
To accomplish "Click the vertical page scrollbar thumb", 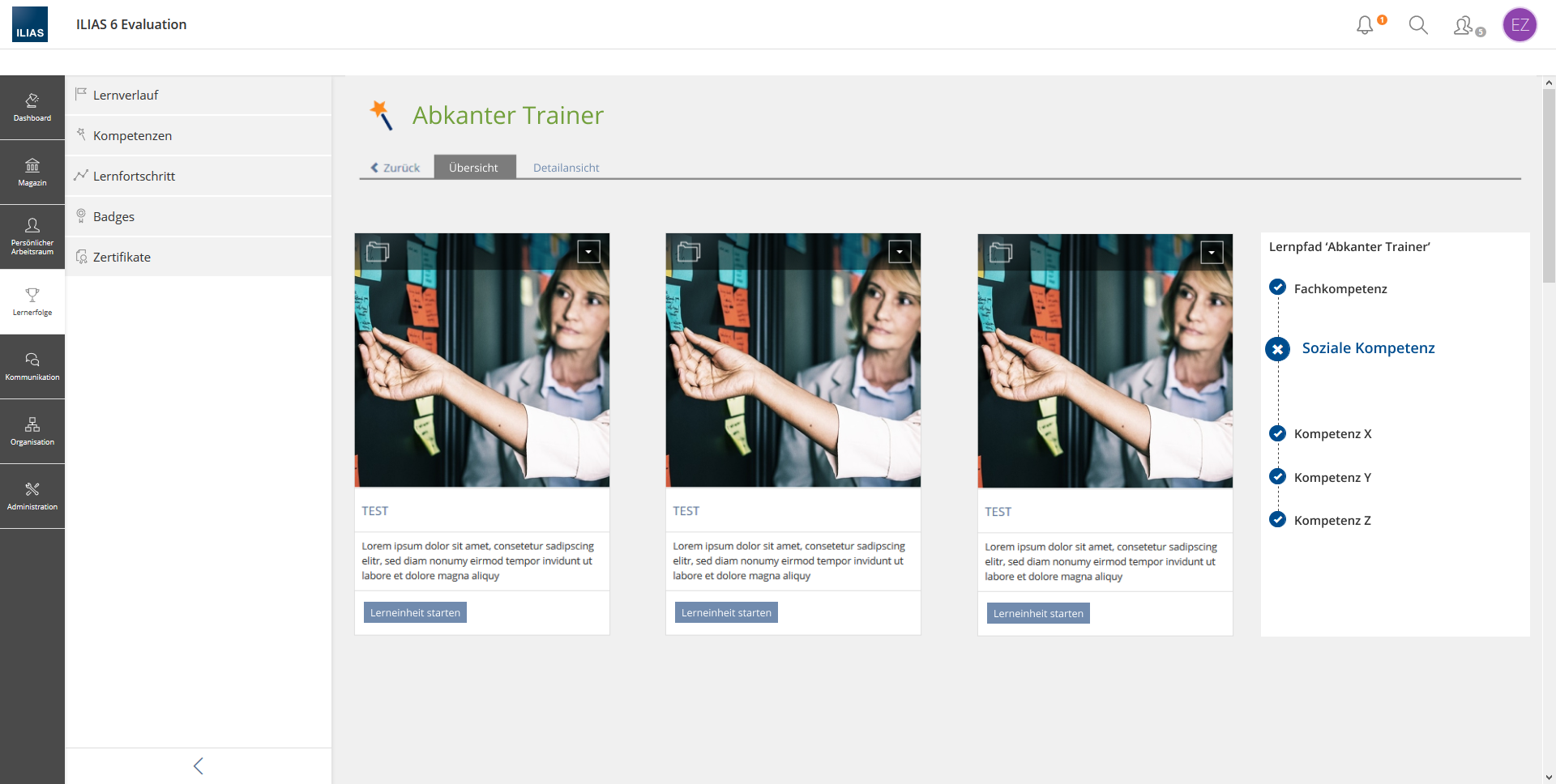I will point(1549,185).
